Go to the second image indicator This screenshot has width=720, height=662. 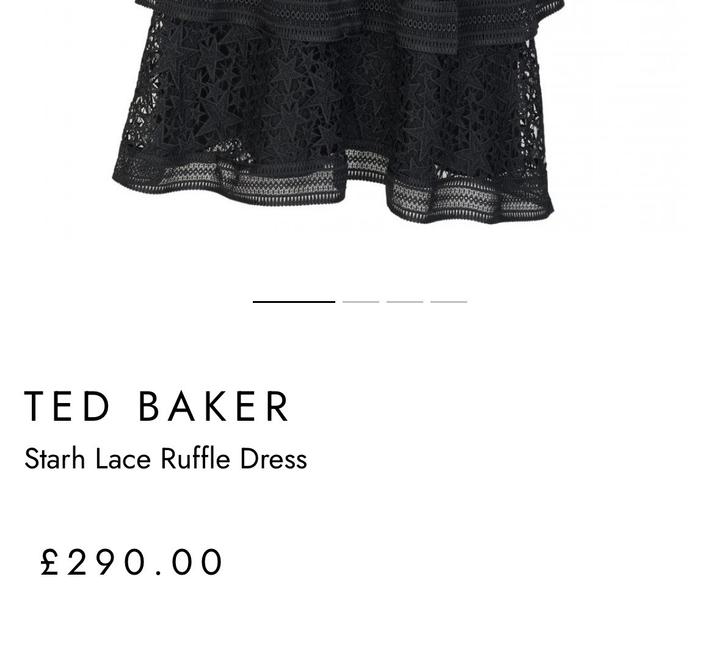tap(361, 302)
